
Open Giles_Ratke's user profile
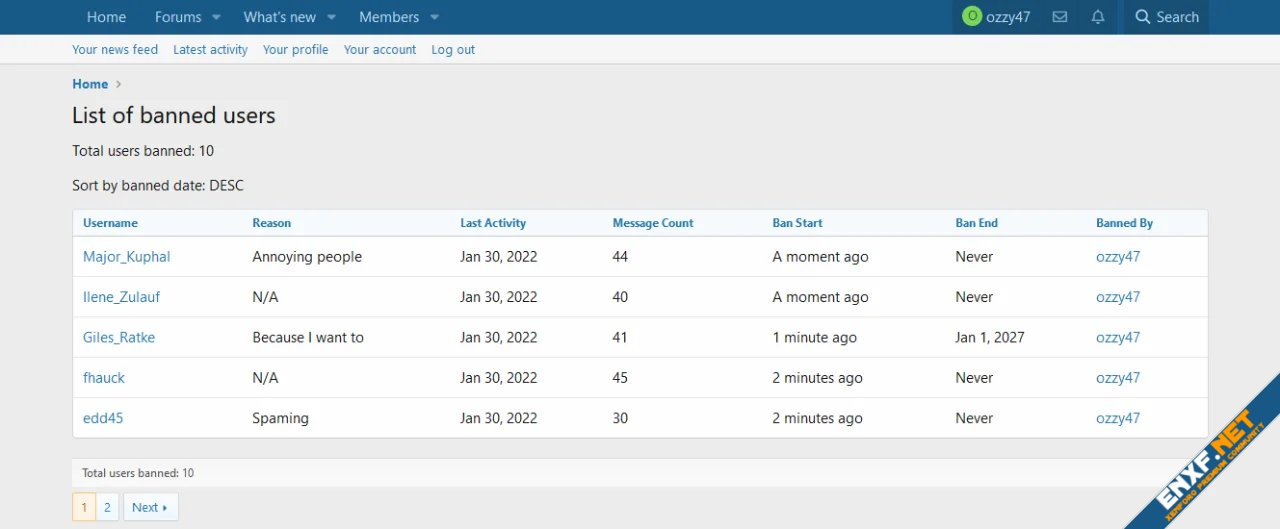click(x=119, y=338)
